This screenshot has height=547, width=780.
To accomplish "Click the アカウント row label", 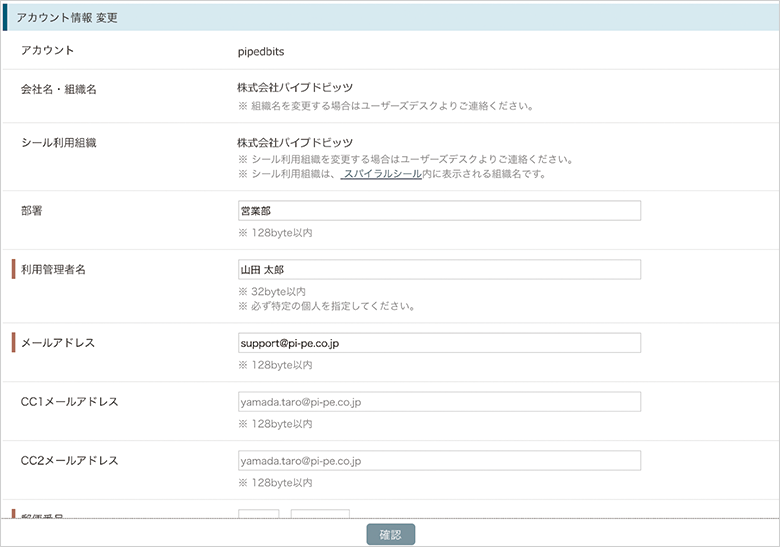I will click(x=48, y=51).
